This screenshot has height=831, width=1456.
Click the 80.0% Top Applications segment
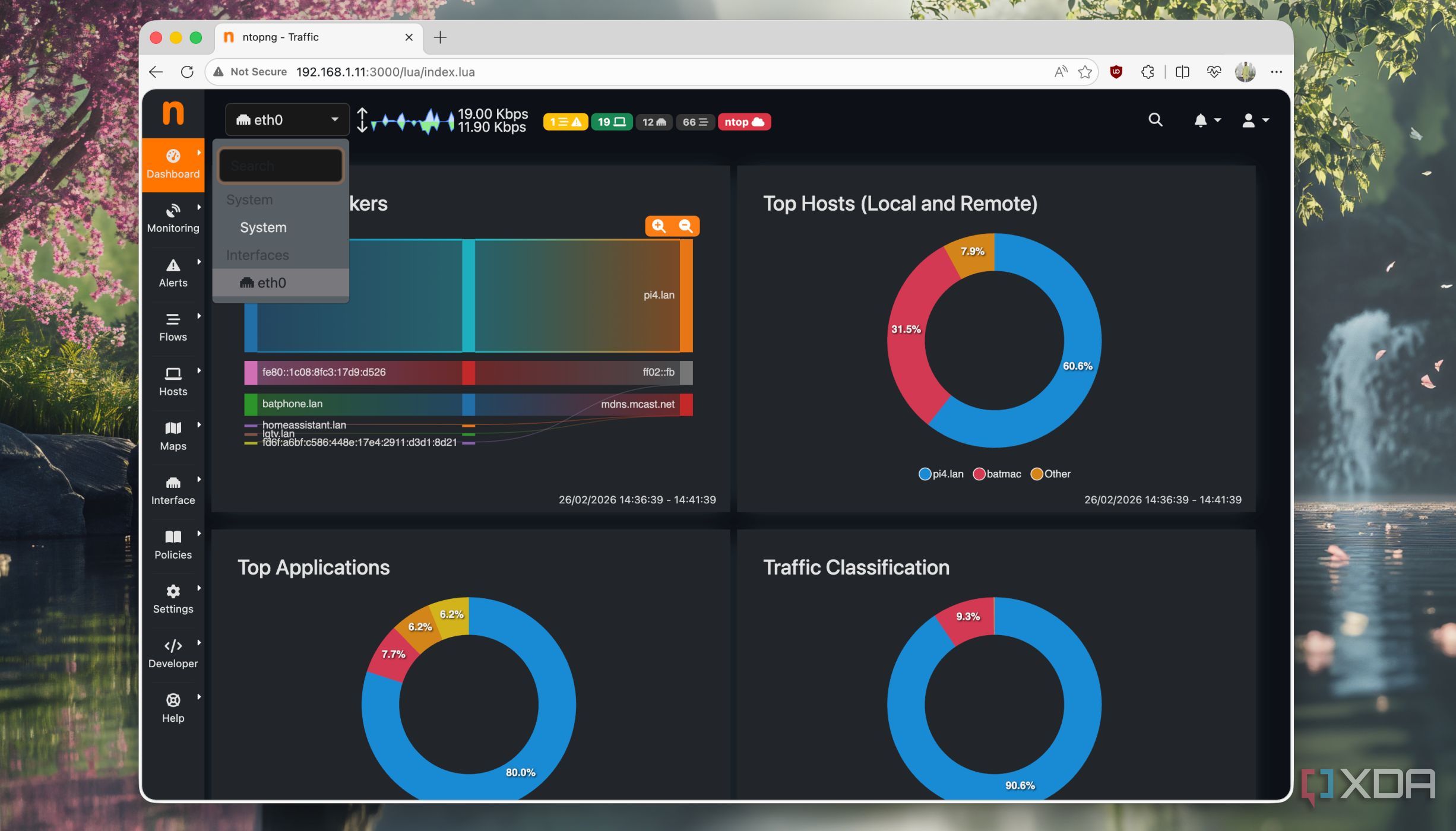coord(520,772)
